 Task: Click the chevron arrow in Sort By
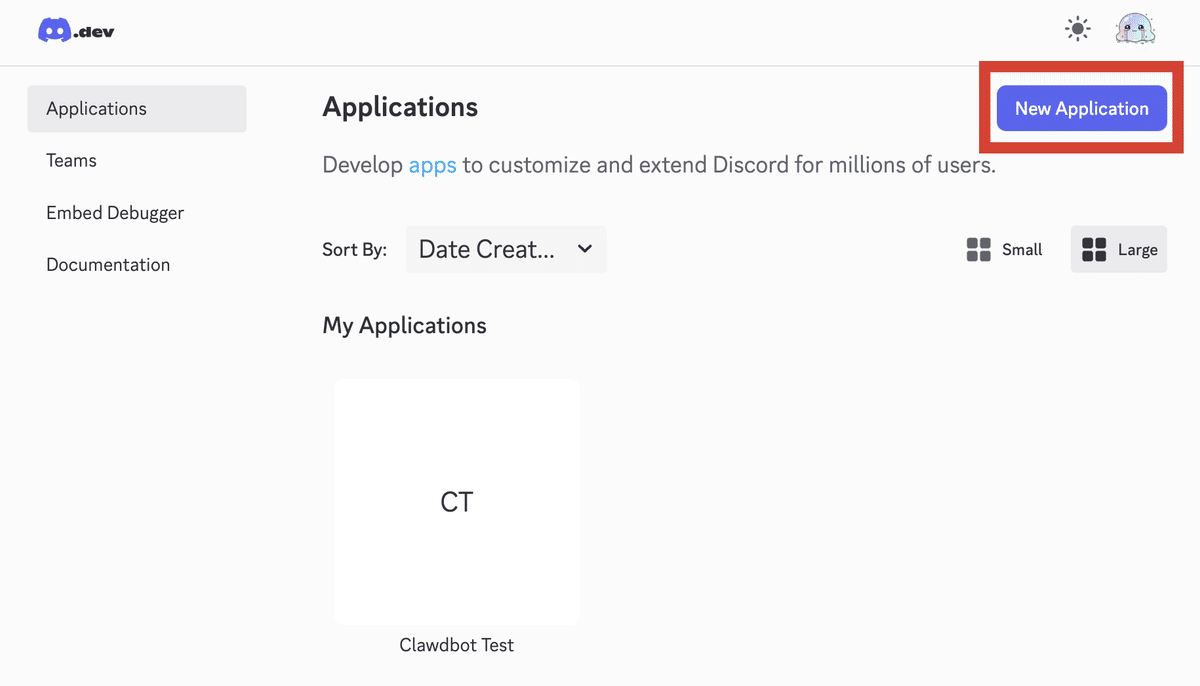585,249
